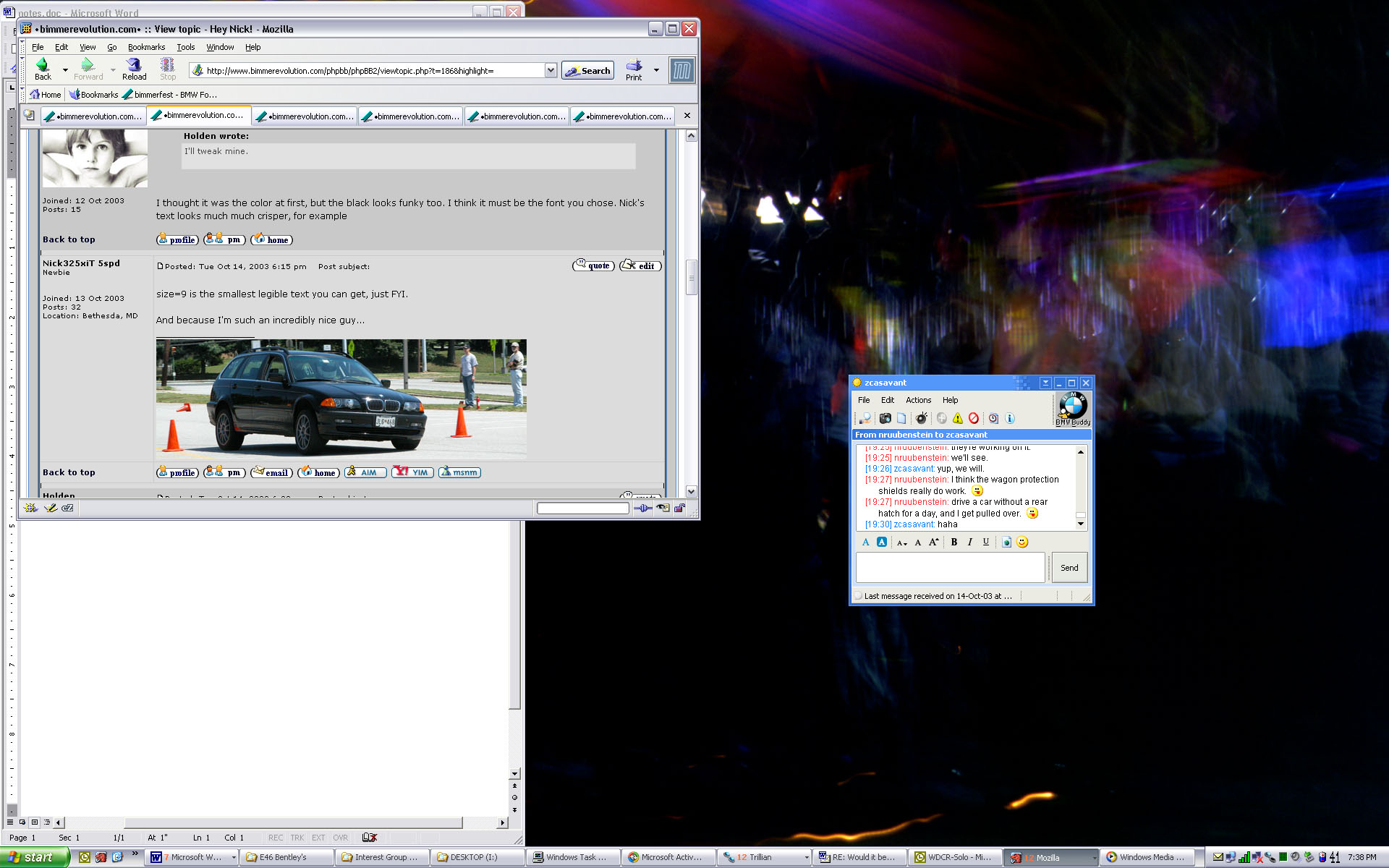
Task: Open the Get Info icon in Trillian chat
Action: [x=865, y=418]
